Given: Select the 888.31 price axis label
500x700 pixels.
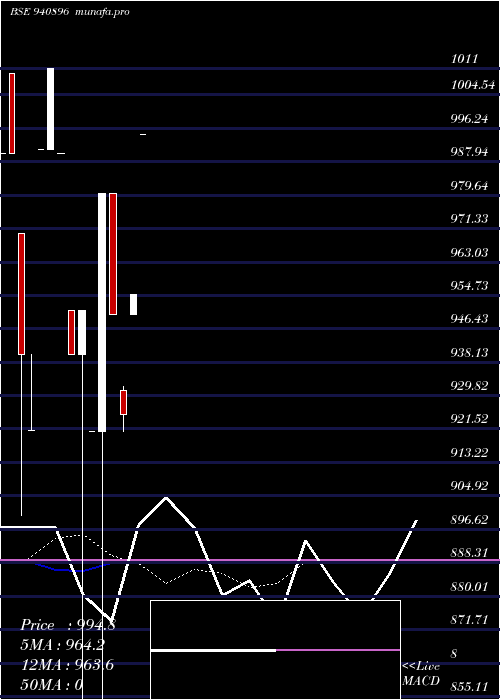Looking at the screenshot, I should point(469,553).
